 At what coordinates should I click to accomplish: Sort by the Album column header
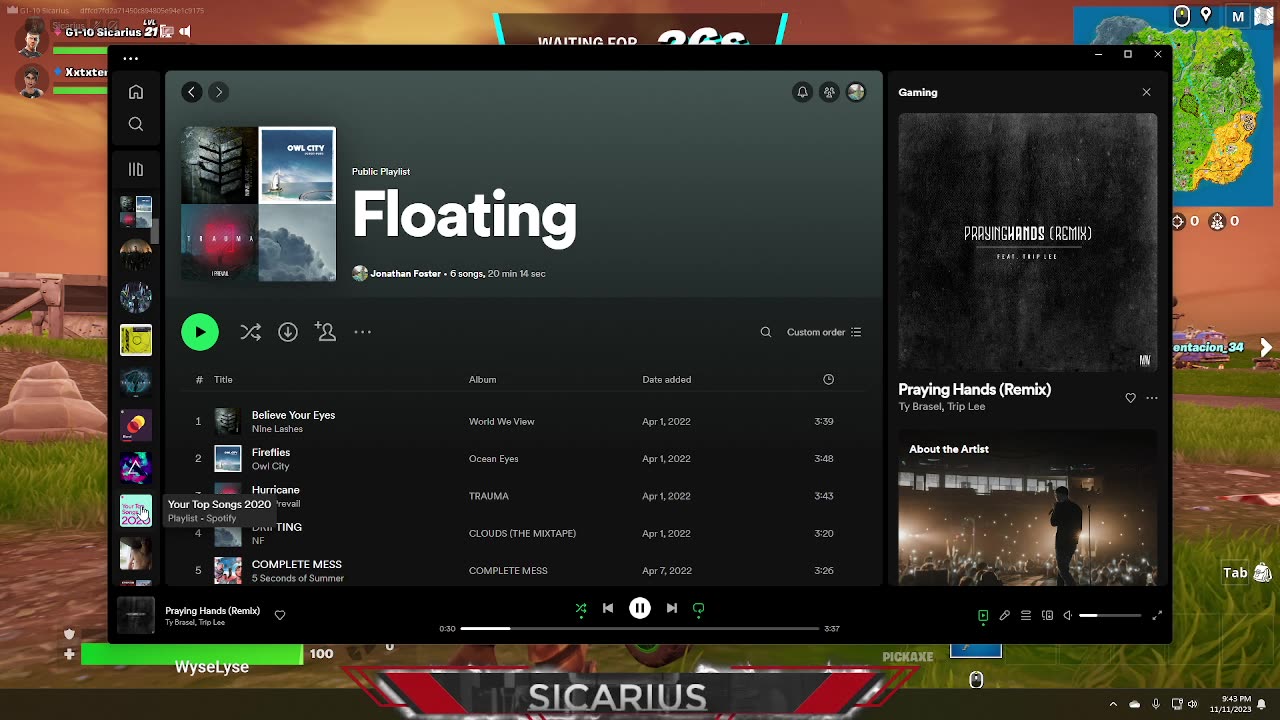click(483, 380)
